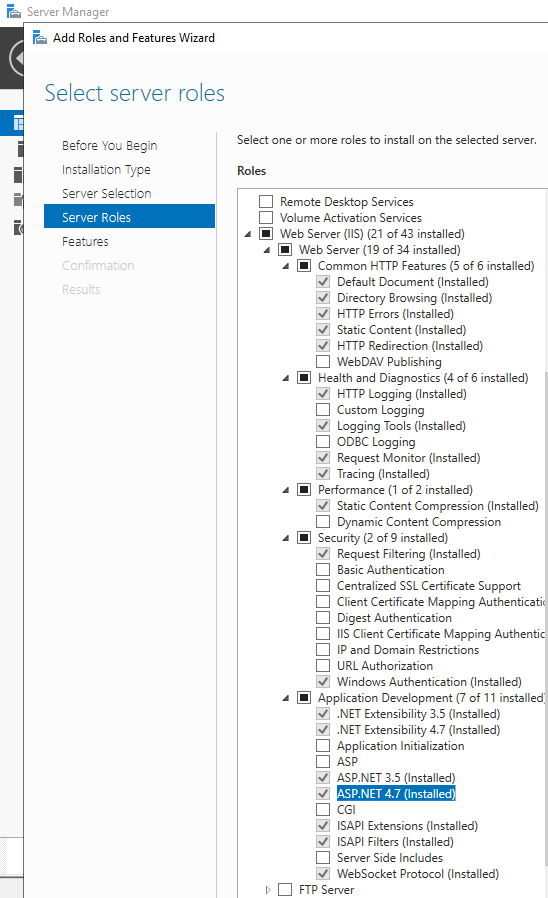
Task: Collapse the Web Server (IIS) role node
Action: coord(248,234)
